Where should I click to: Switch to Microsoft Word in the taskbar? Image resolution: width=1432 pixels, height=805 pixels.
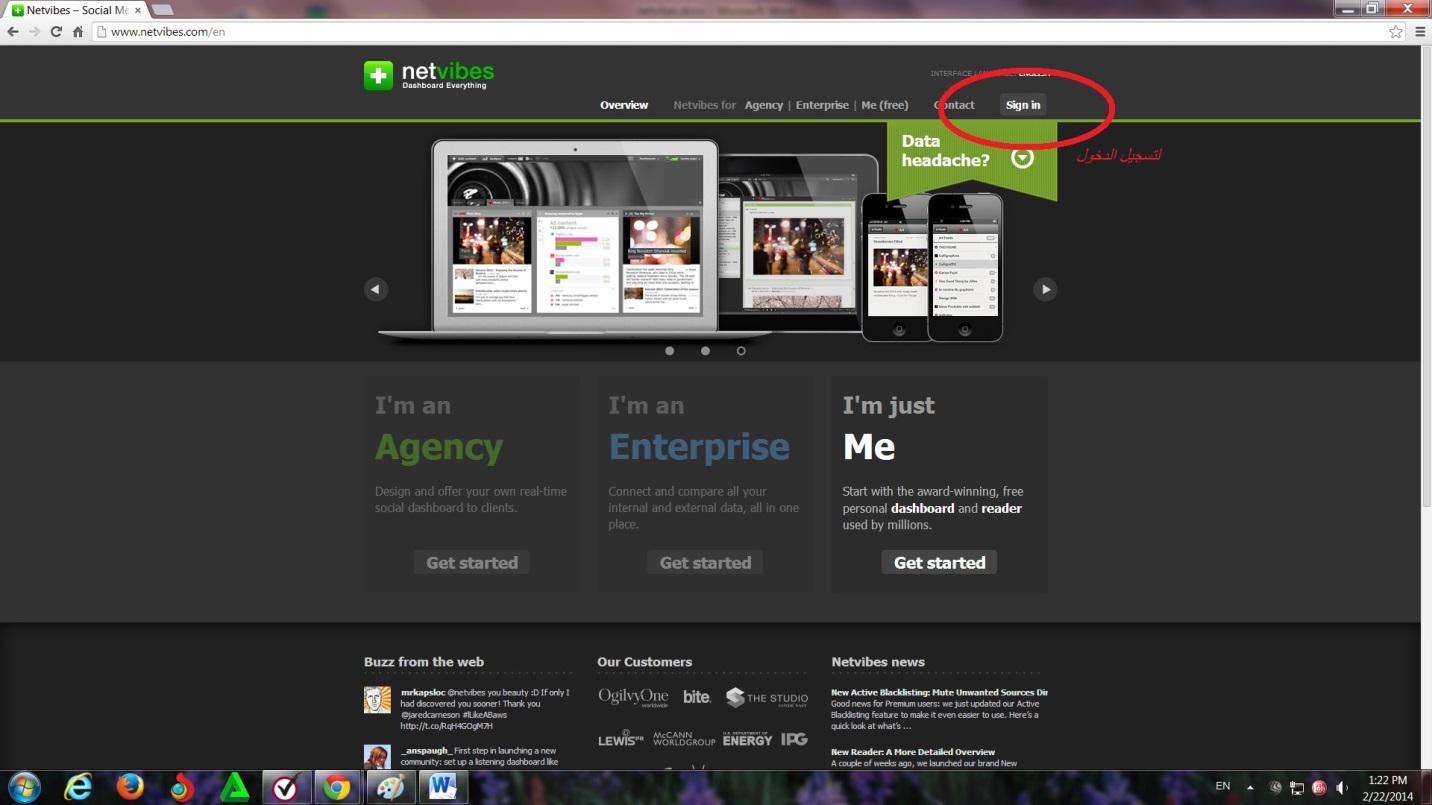(442, 787)
